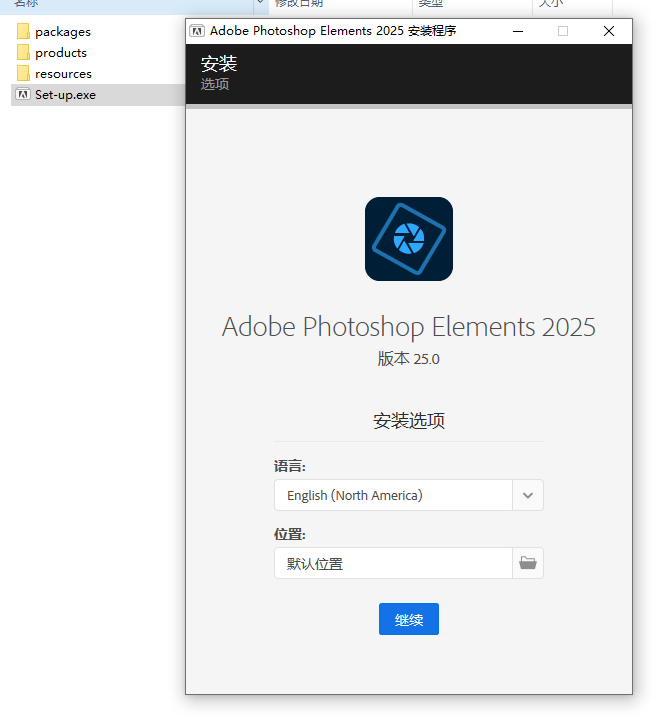
Task: Select the English (North America) language box
Action: pyautogui.click(x=394, y=495)
